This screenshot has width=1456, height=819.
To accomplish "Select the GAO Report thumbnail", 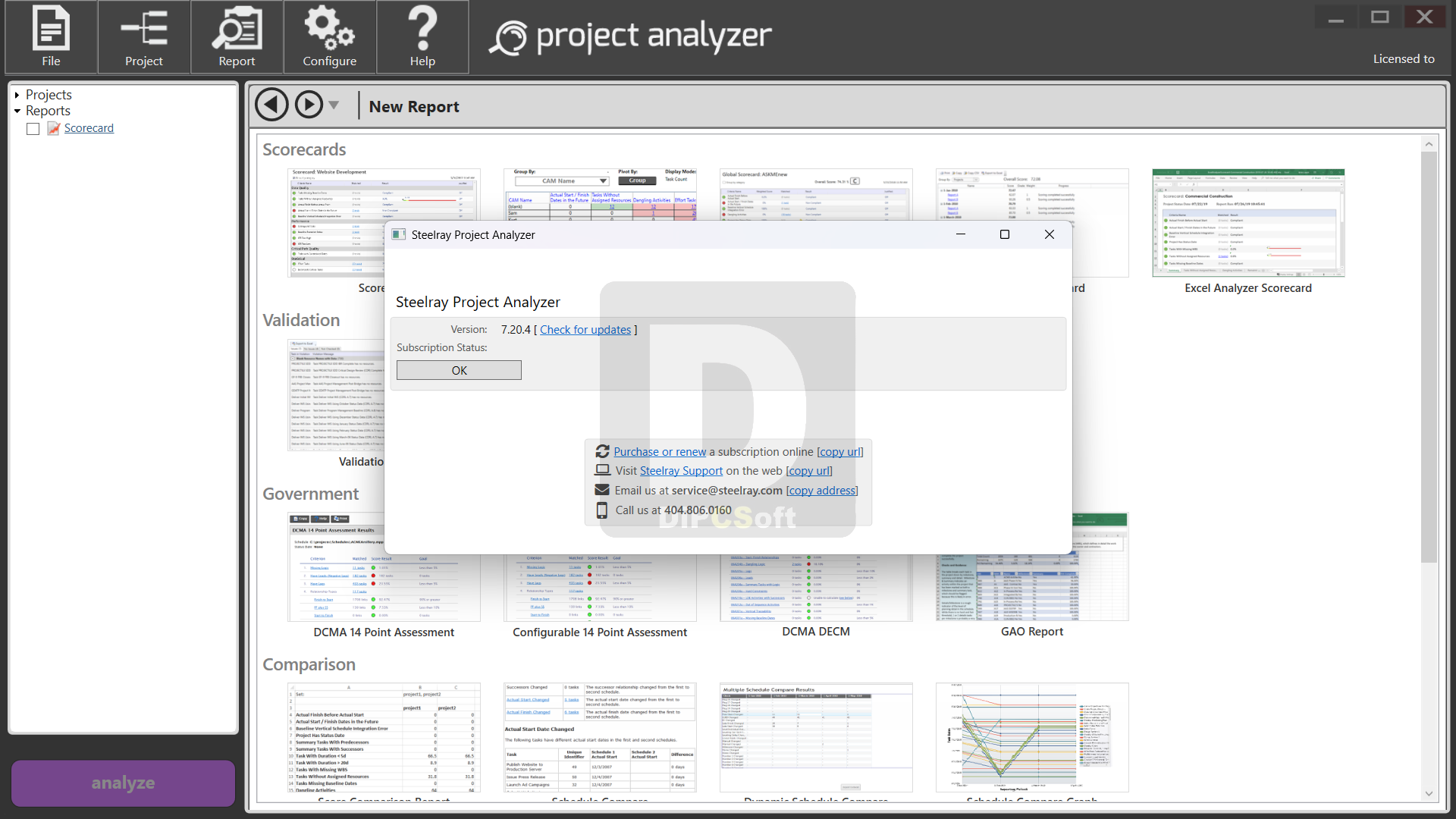I will coord(1032,588).
